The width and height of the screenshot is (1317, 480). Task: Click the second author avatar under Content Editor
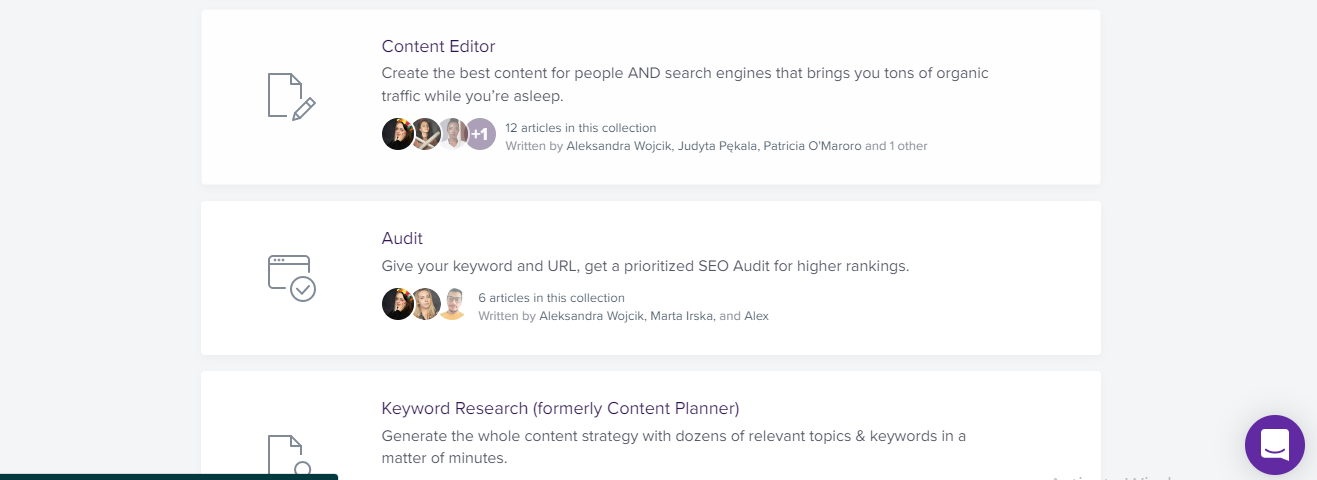[x=425, y=134]
